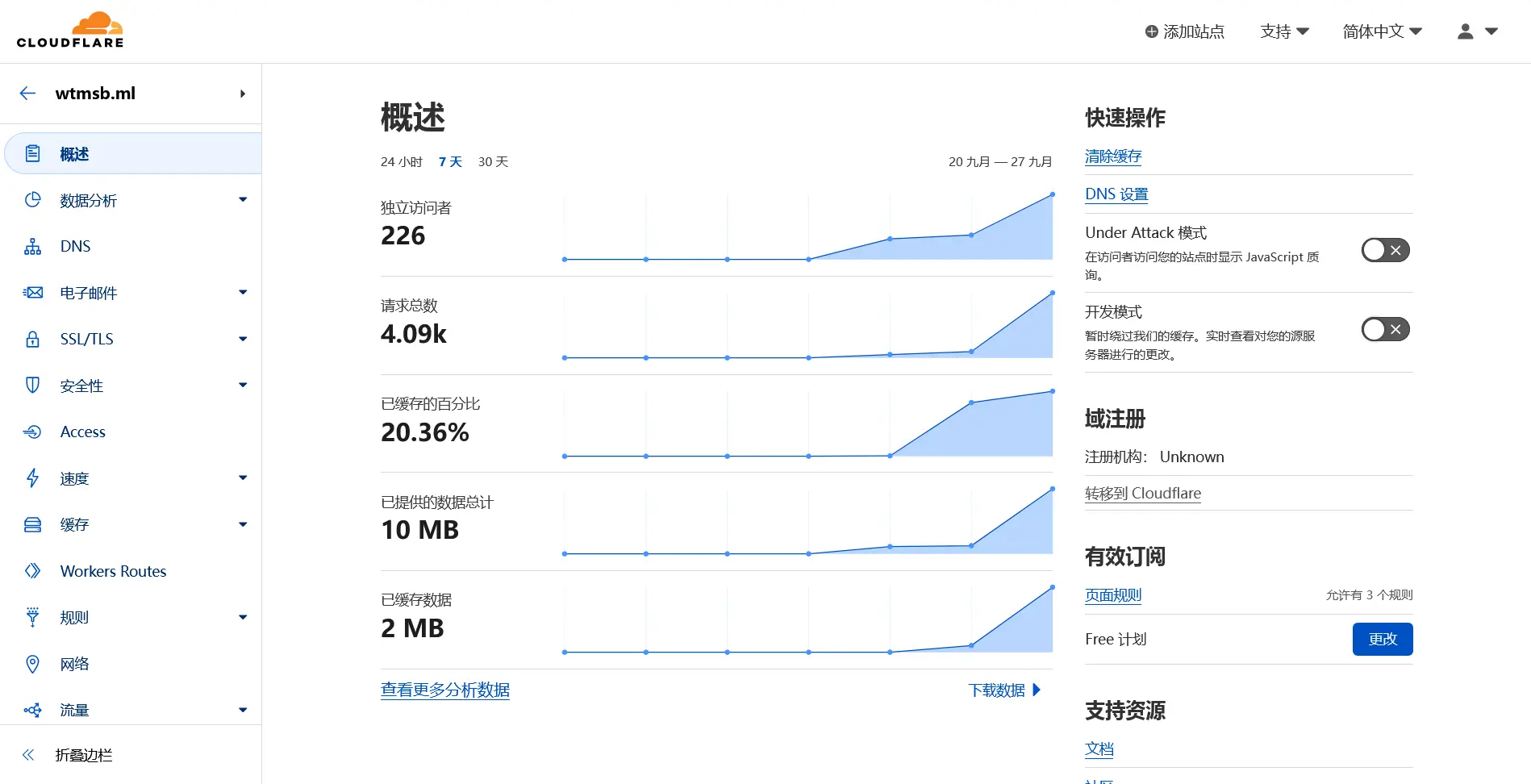The height and width of the screenshot is (784, 1531).
Task: Click the 允许有 3 个规则 text
Action: 1370,595
